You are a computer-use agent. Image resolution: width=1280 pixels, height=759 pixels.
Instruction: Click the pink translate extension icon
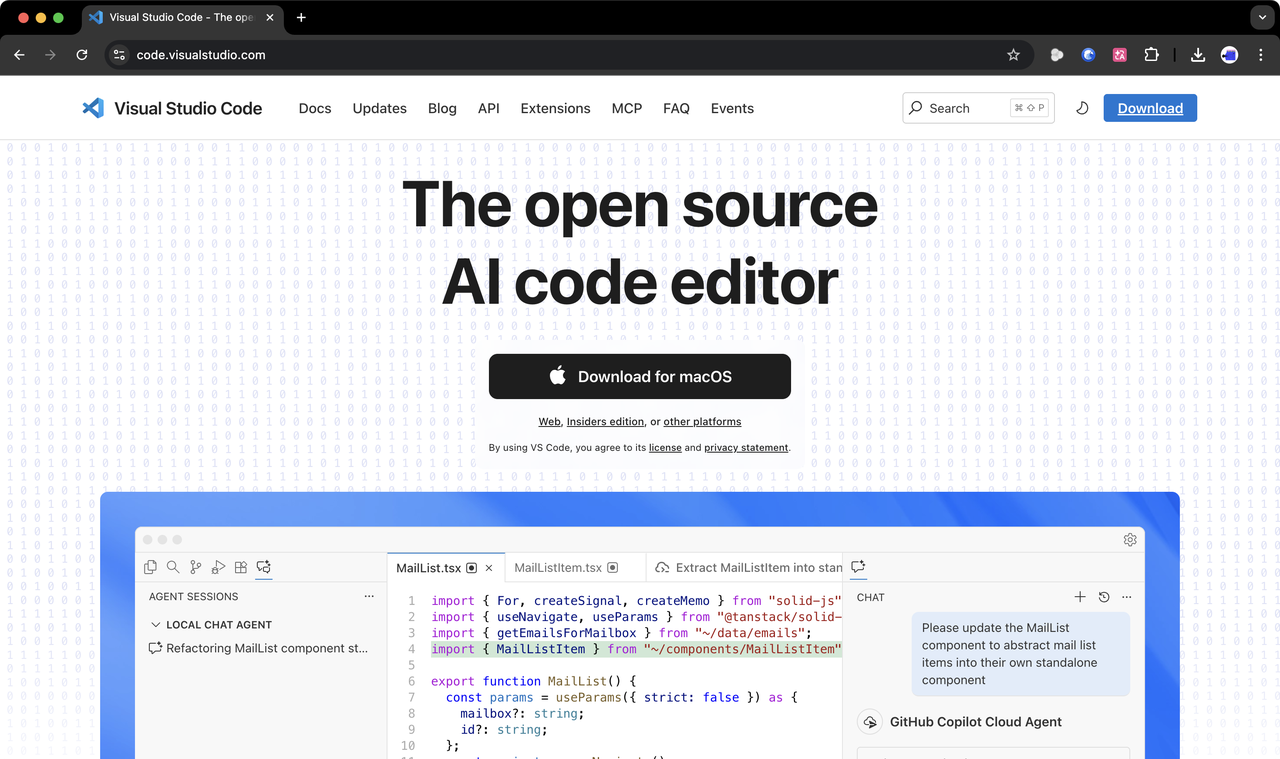click(1120, 55)
